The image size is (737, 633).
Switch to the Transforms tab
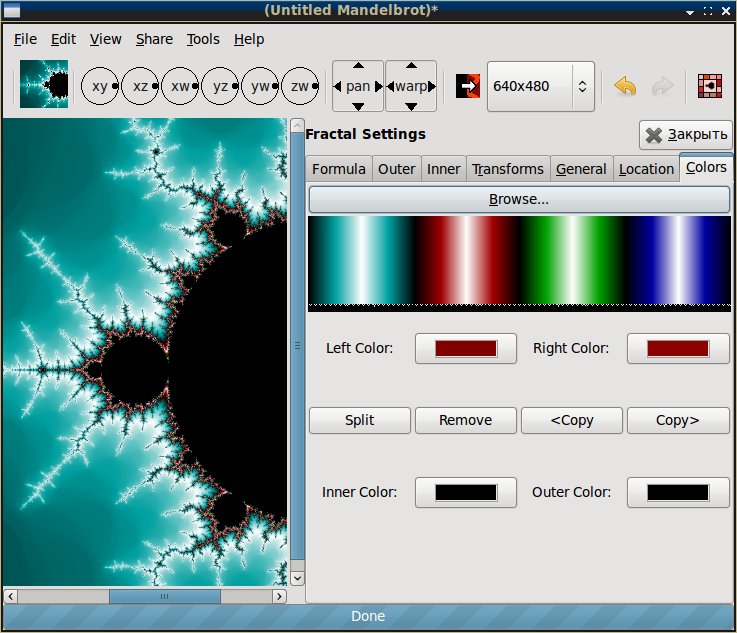click(x=508, y=169)
